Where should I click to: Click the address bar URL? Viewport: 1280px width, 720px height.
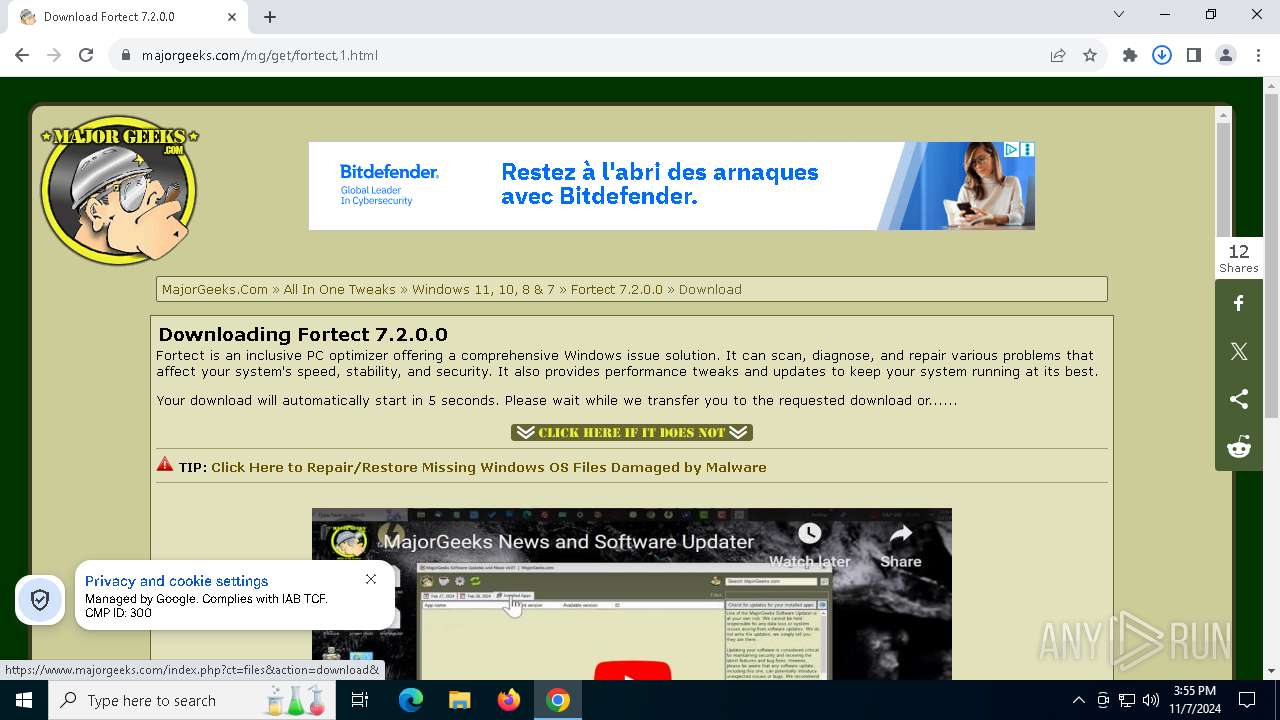(x=260, y=55)
